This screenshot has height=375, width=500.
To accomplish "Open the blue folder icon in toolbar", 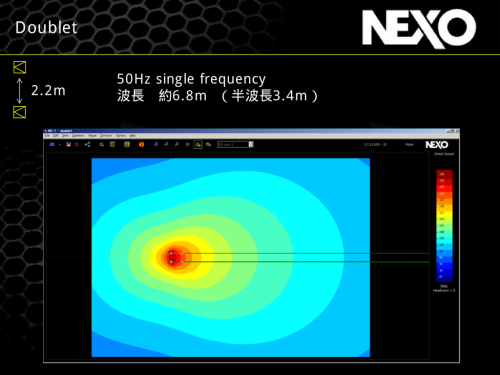I will tap(52, 144).
